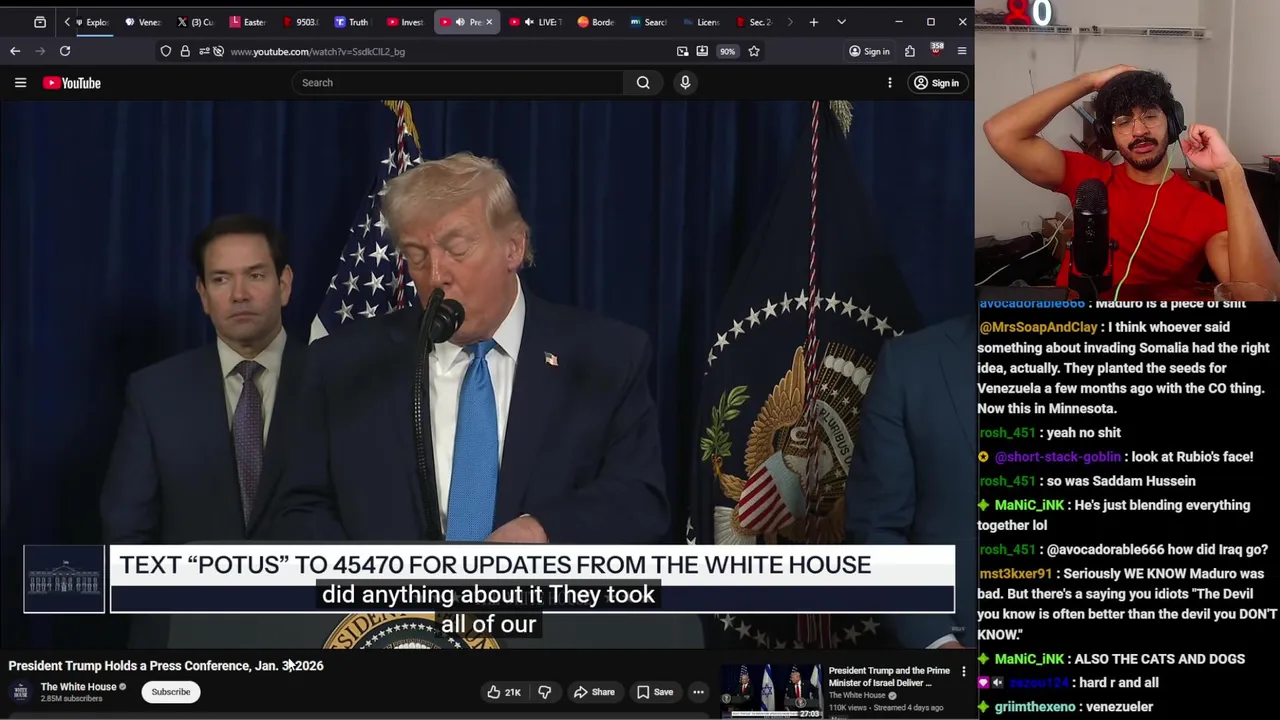
Task: Open the YouTube hamburger guide menu
Action: [x=20, y=83]
